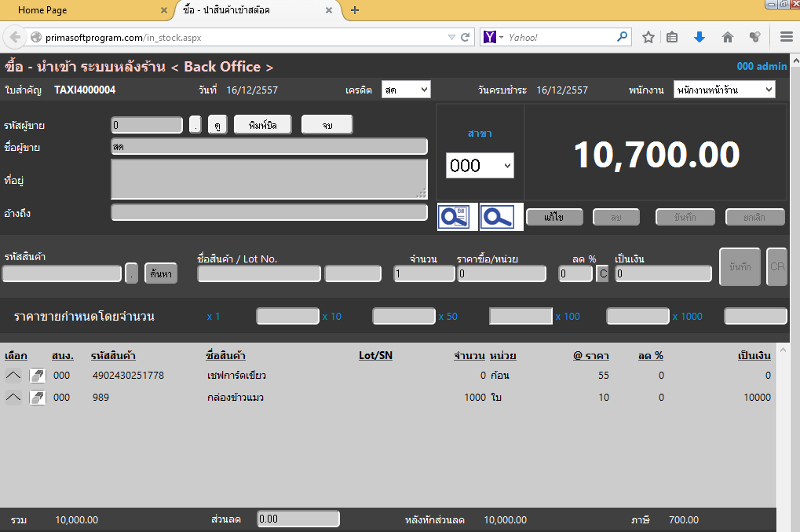This screenshot has width=800, height=532.
Task: Bookmark page with star icon
Action: pyautogui.click(x=648, y=37)
